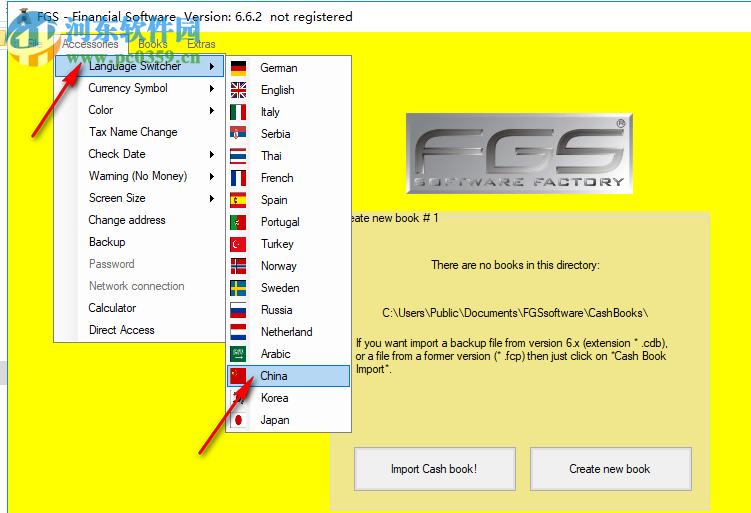Choose Tax Name Change menu entry
Viewport: 751px width, 513px height.
pyautogui.click(x=133, y=132)
